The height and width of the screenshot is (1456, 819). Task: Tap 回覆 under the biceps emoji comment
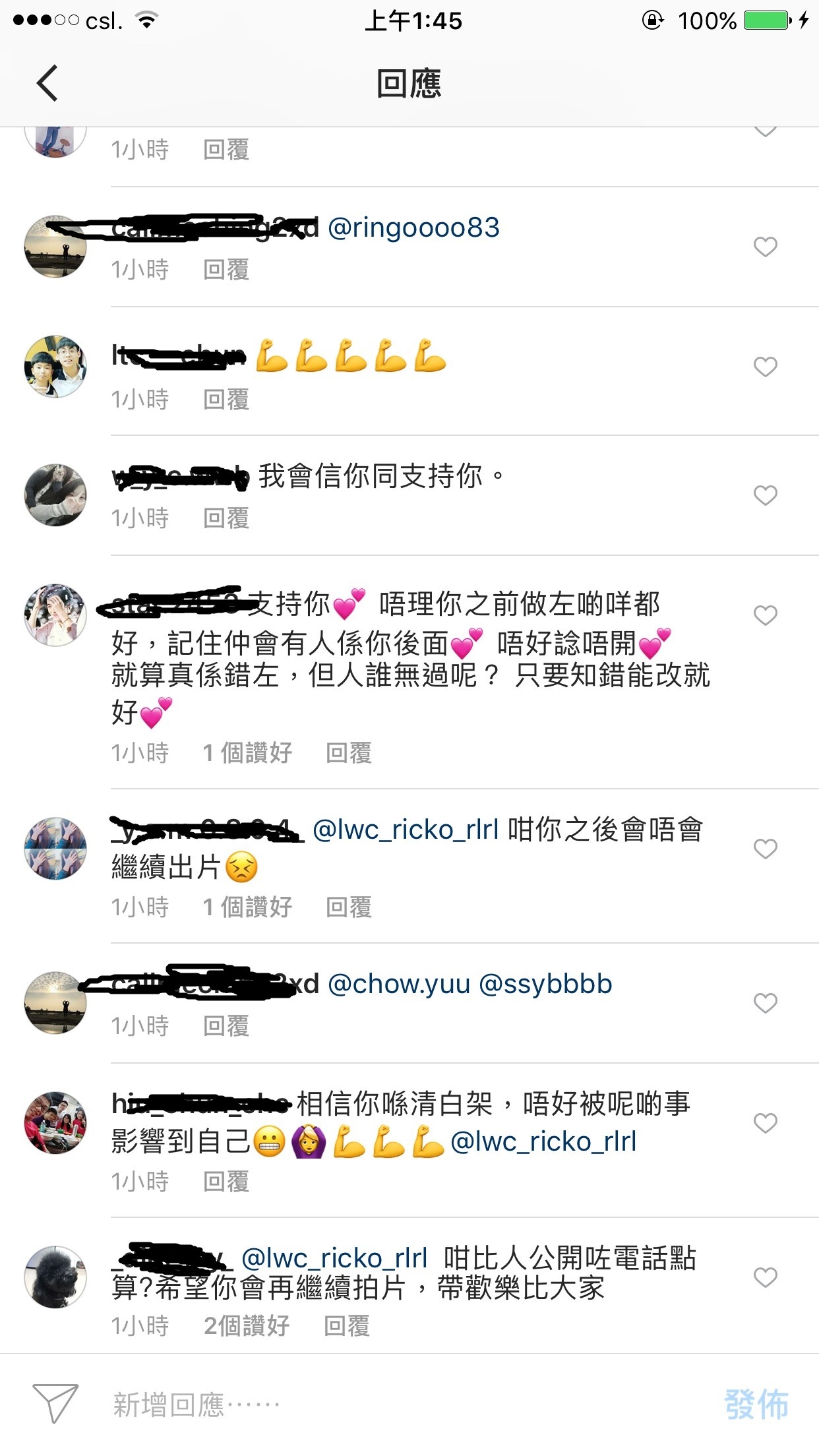coord(226,400)
